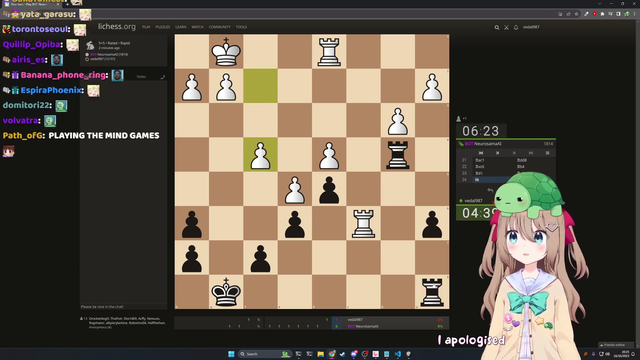Image resolution: width=640 pixels, height=360 pixels.
Task: Jump to last move in move list
Action: point(531,153)
